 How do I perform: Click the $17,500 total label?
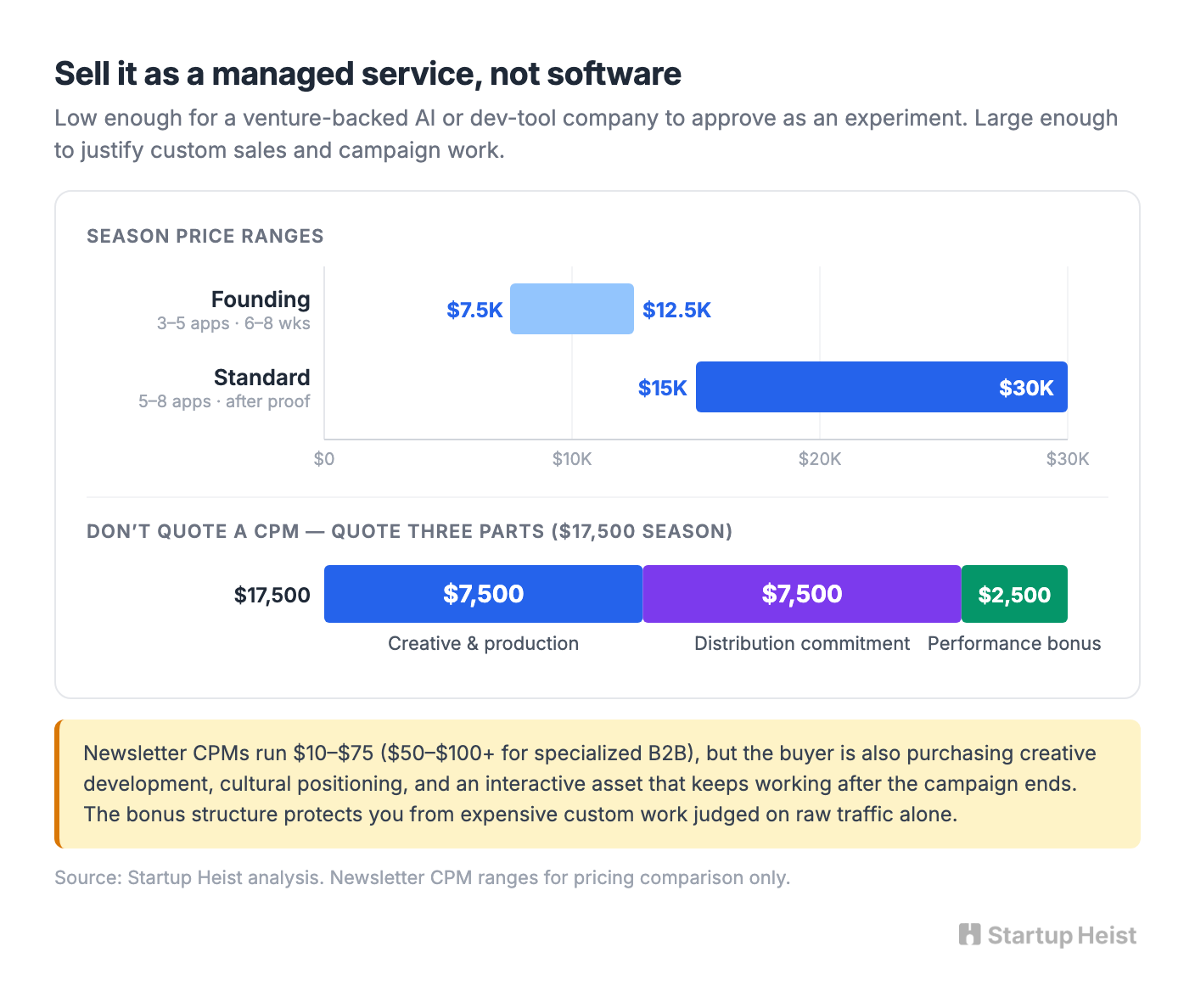272,595
